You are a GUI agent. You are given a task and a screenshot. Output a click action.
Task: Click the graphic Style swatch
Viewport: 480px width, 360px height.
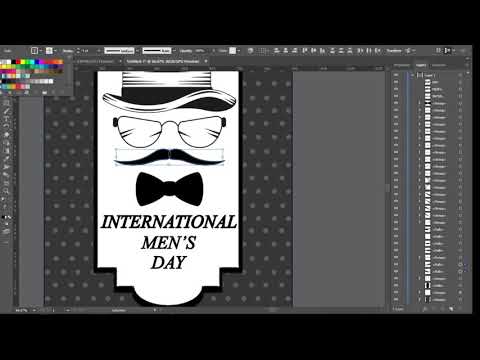[x=232, y=51]
